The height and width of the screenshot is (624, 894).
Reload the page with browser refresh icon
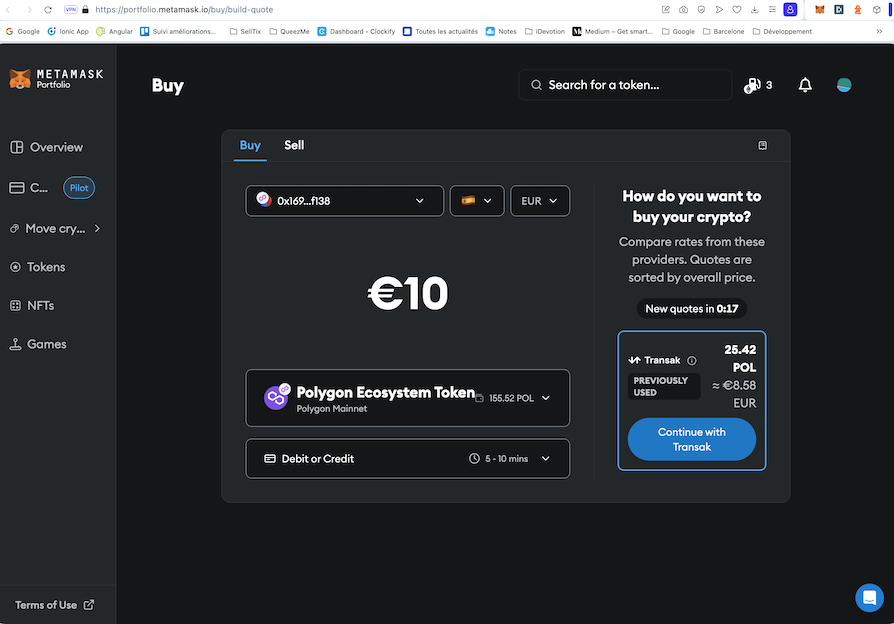coord(47,9)
